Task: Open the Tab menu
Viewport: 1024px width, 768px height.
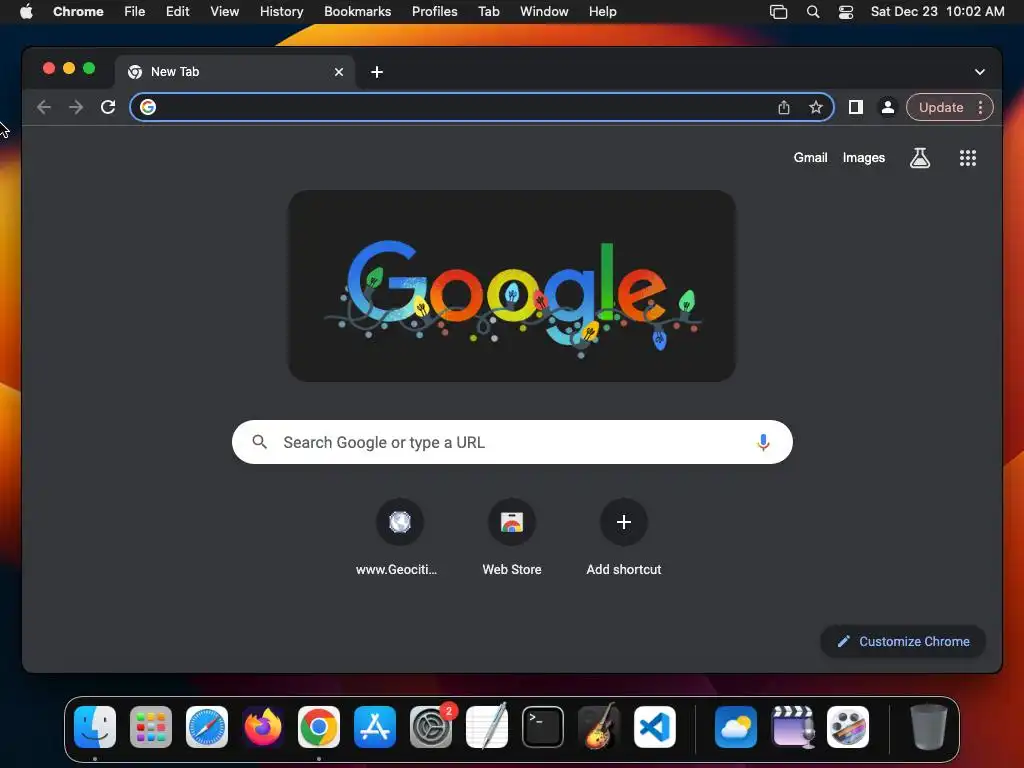Action: click(488, 11)
